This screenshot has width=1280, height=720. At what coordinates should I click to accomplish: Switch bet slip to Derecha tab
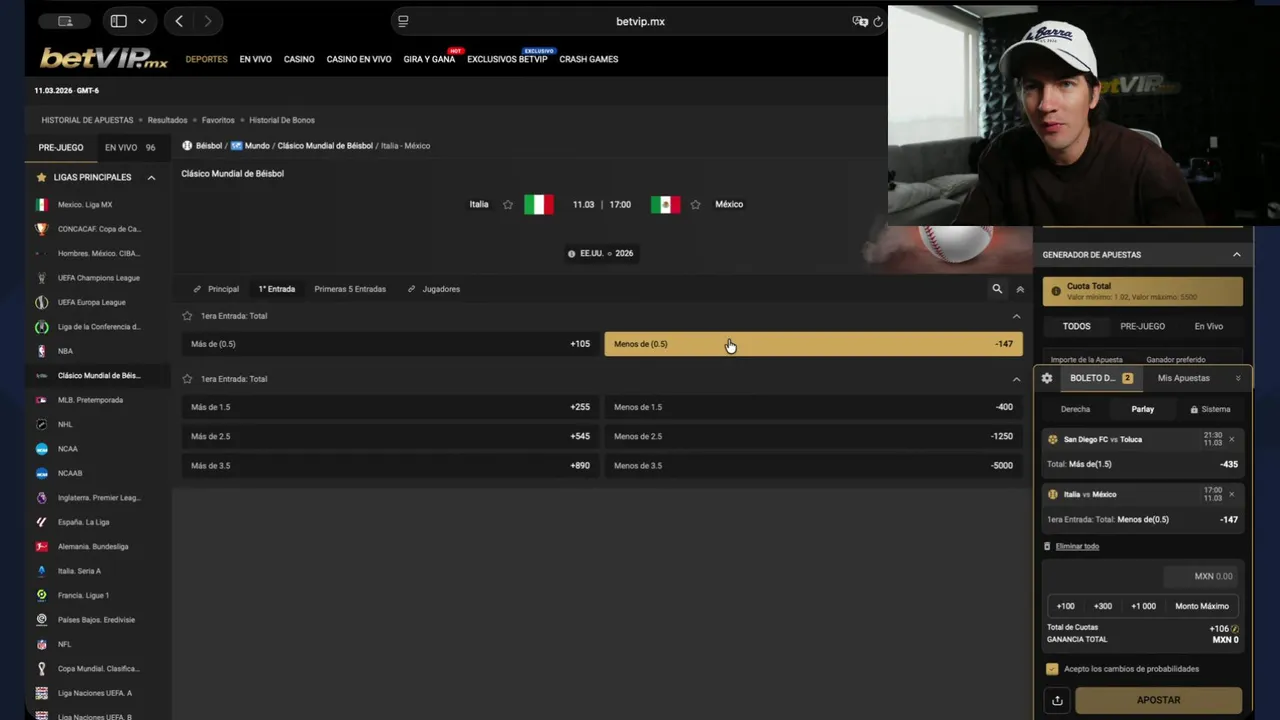click(1075, 409)
